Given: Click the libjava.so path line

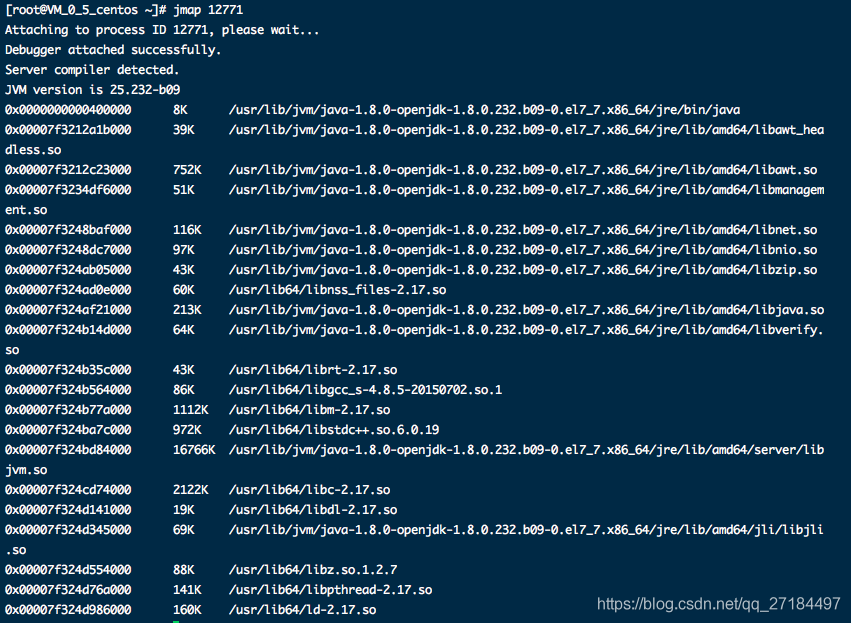Looking at the screenshot, I should coord(526,310).
